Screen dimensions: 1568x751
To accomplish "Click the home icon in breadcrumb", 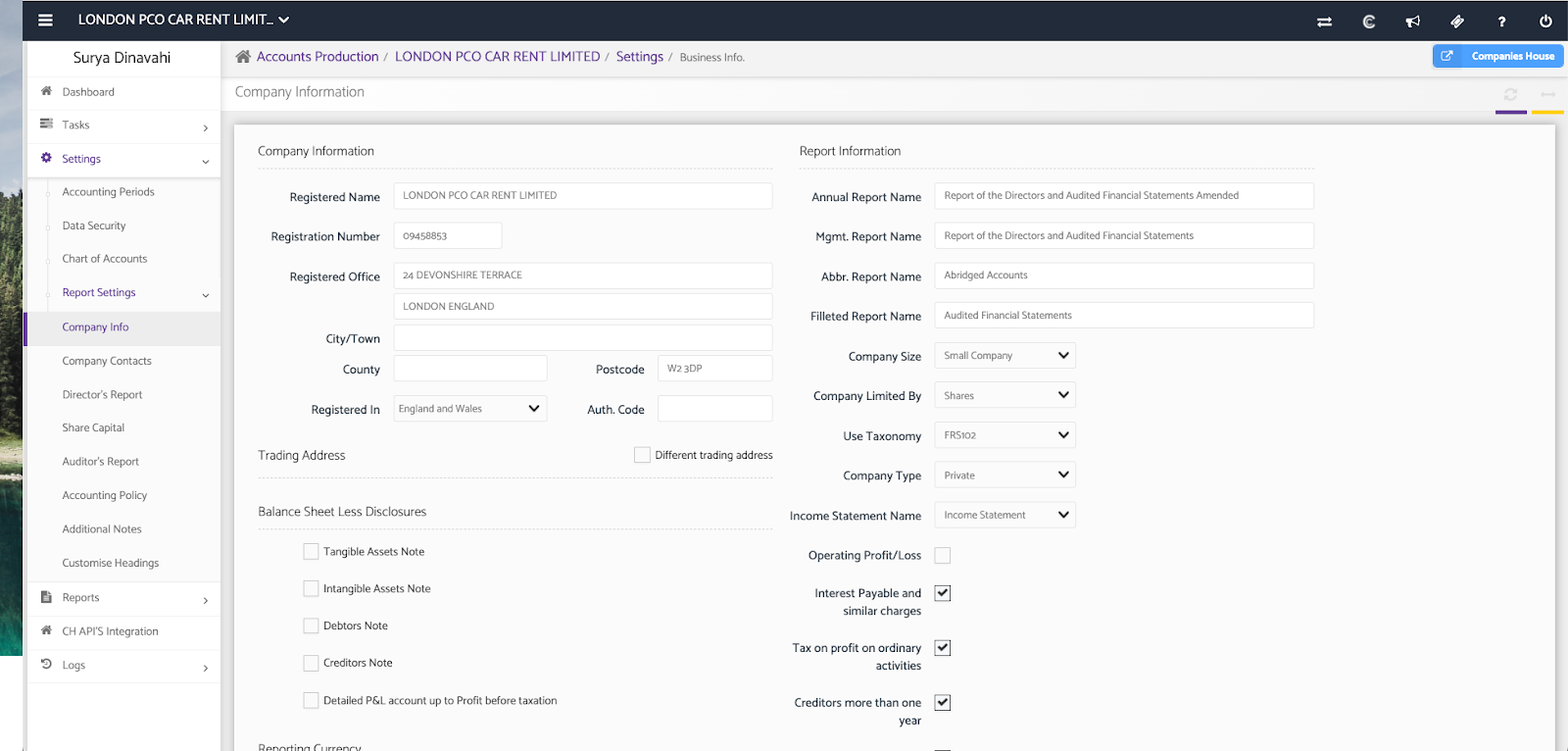I will [x=243, y=57].
